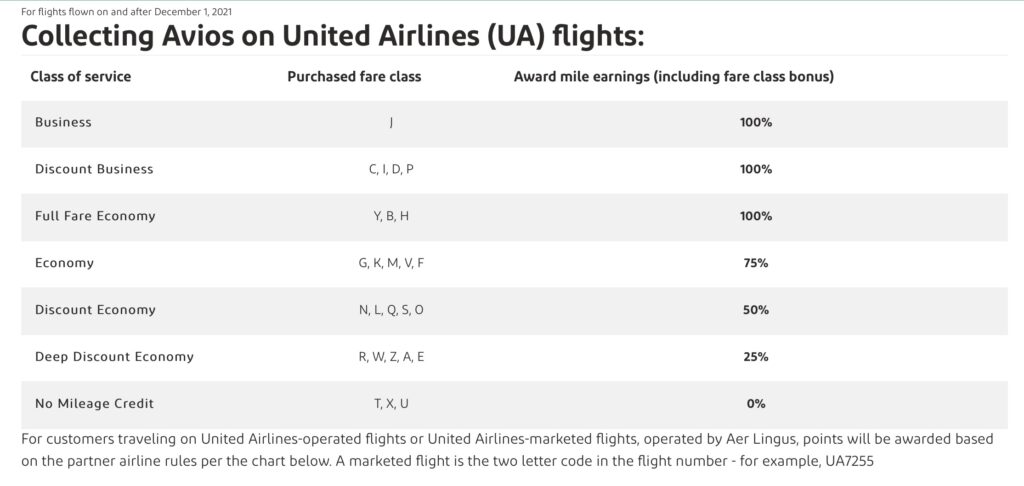The width and height of the screenshot is (1024, 486).
Task: Select the R, W, Z, A, E fare classes
Action: coord(391,357)
